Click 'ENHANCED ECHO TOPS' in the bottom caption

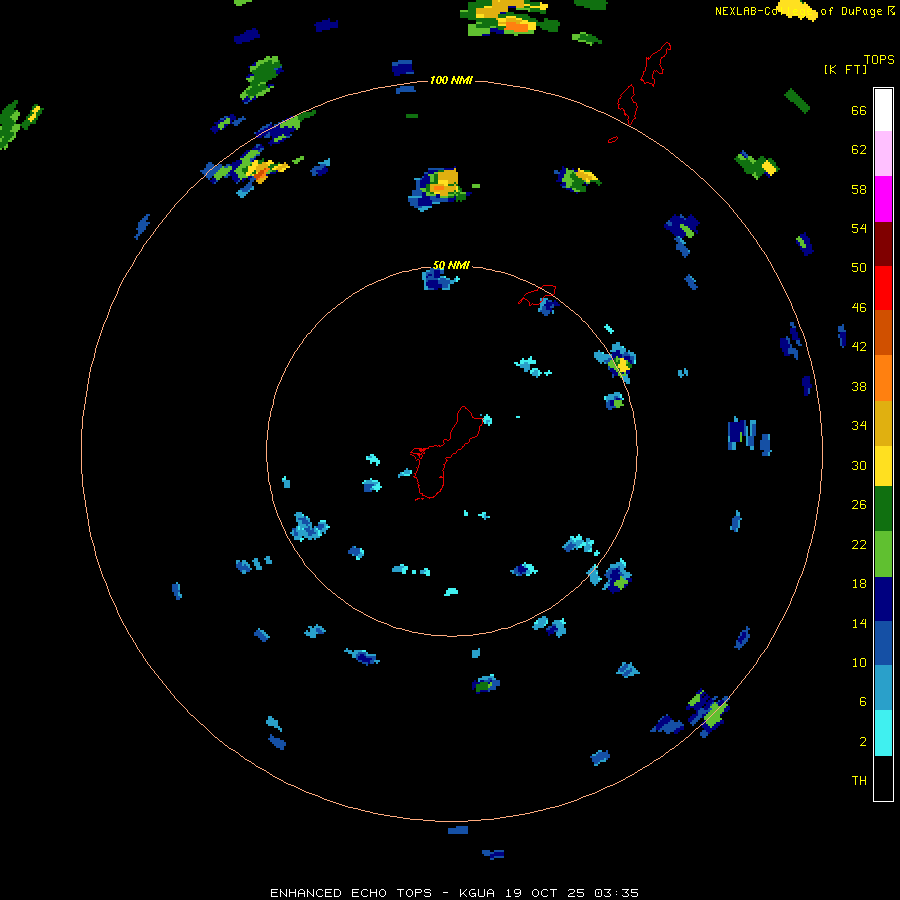tap(351, 893)
